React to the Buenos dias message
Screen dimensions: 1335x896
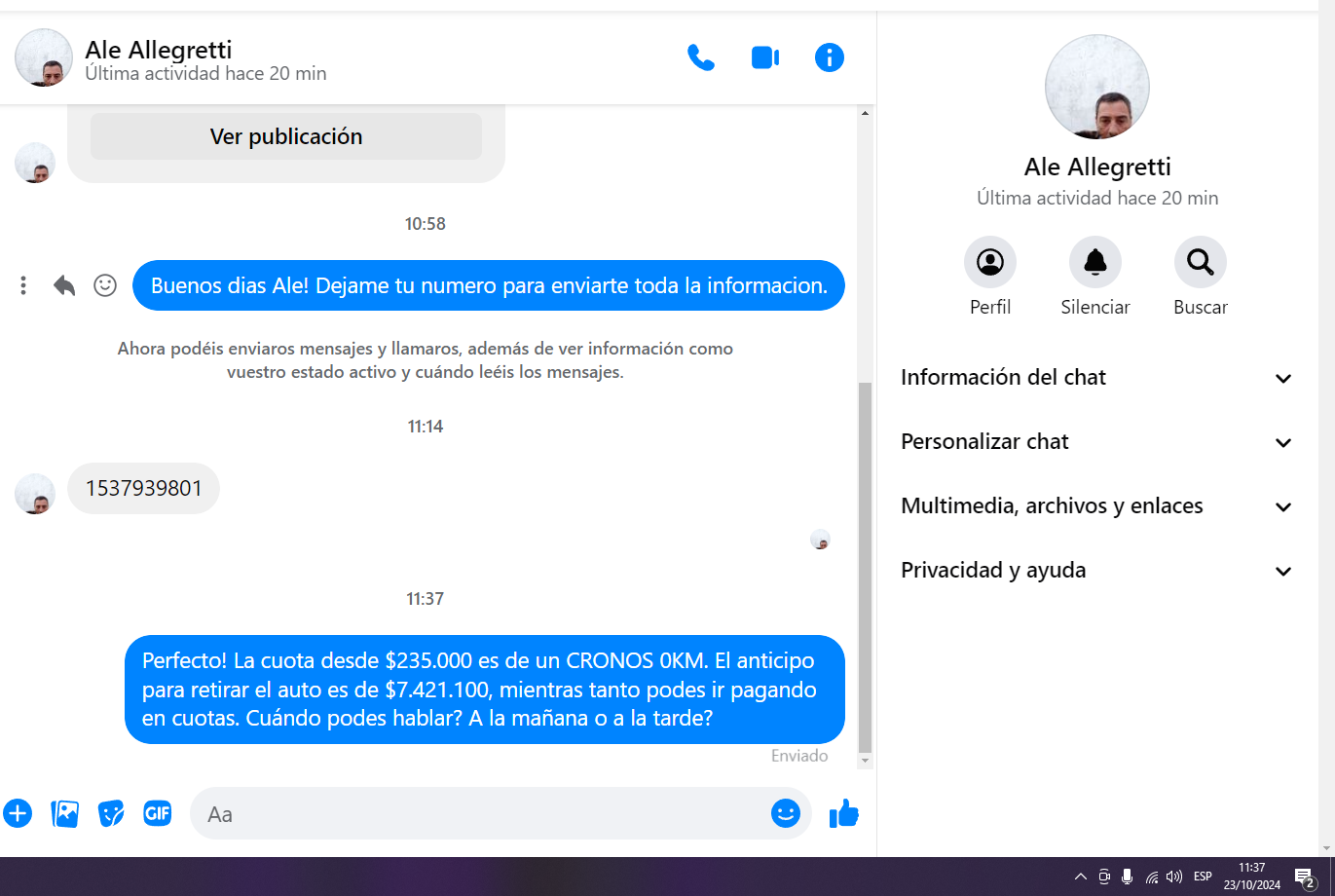click(x=105, y=285)
